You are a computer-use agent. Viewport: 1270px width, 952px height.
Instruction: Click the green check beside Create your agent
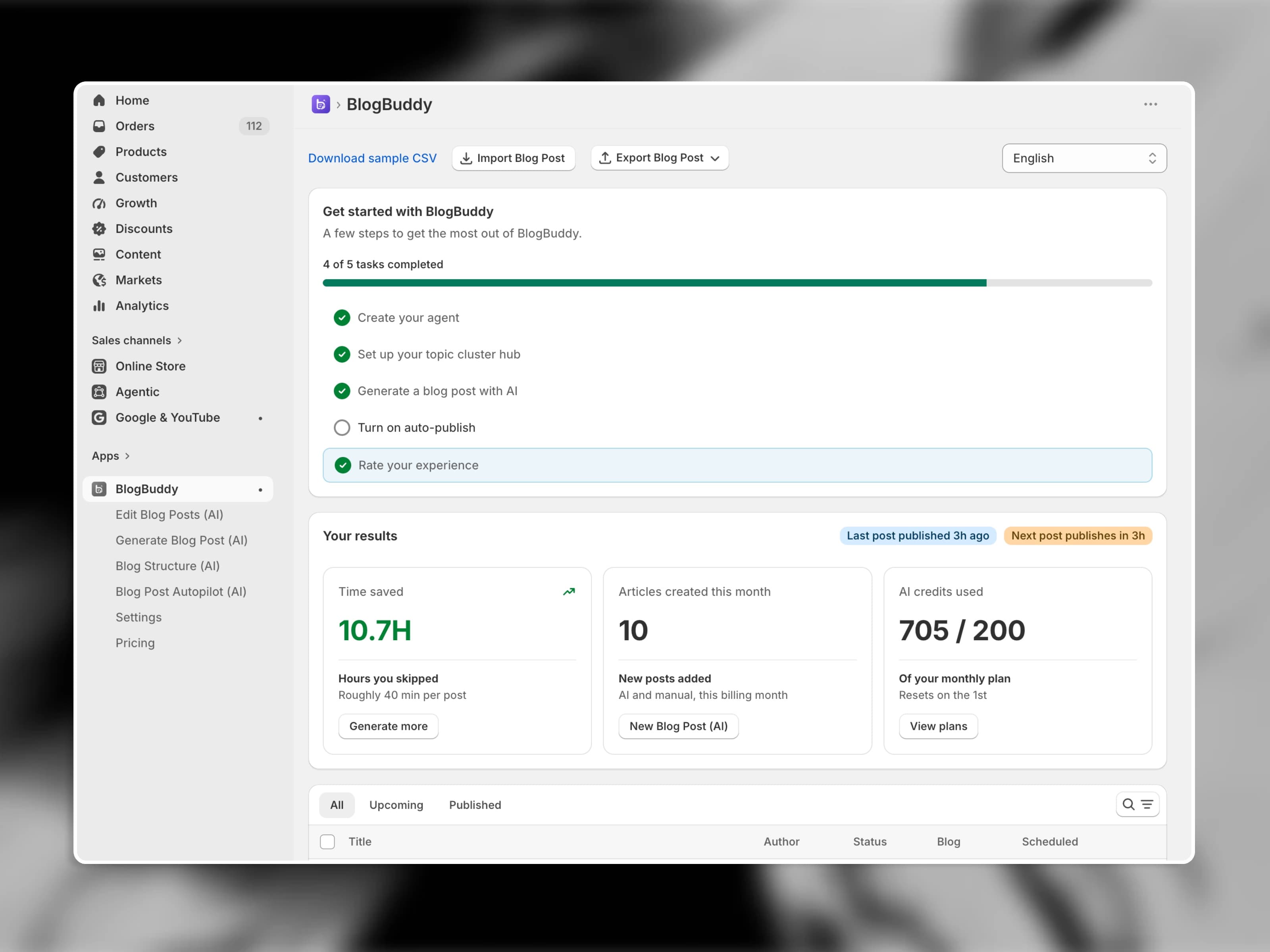coord(342,318)
